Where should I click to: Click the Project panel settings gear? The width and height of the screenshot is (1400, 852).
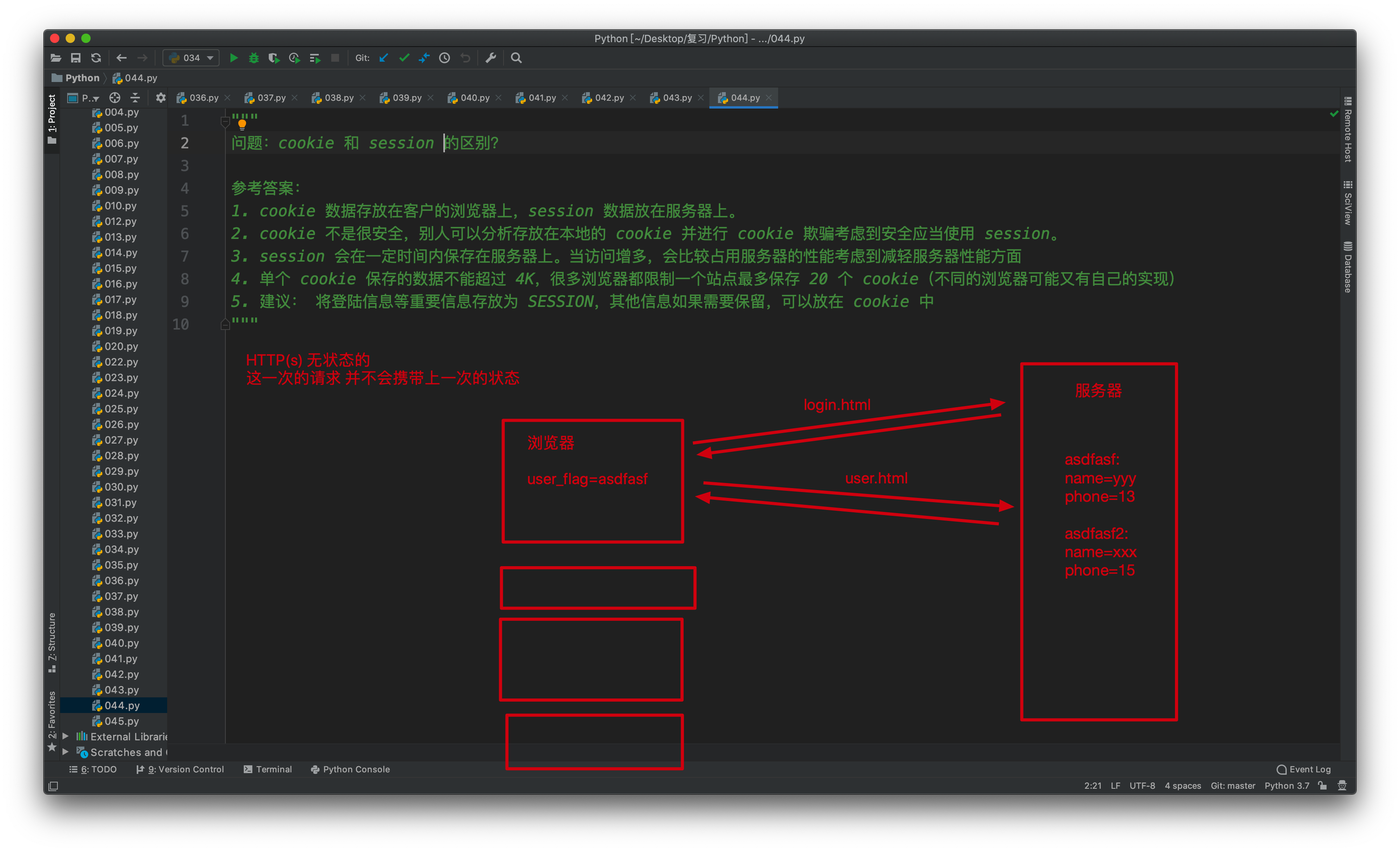point(161,98)
